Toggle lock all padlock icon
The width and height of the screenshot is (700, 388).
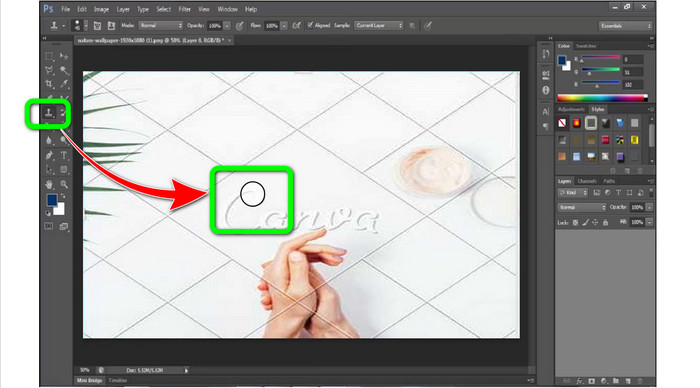click(605, 222)
